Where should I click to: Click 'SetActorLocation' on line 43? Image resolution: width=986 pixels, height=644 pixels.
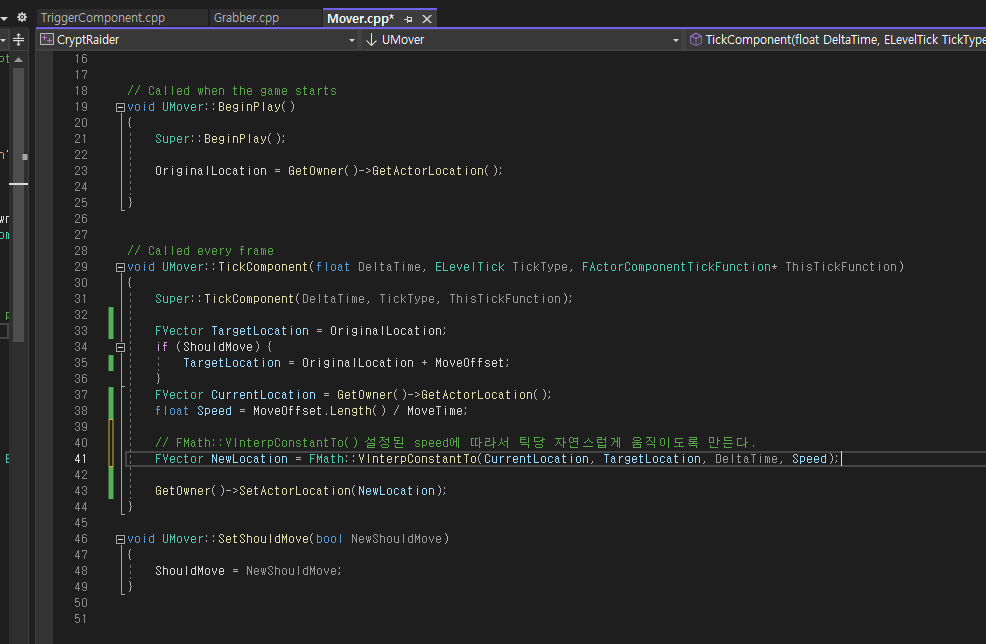click(x=295, y=491)
